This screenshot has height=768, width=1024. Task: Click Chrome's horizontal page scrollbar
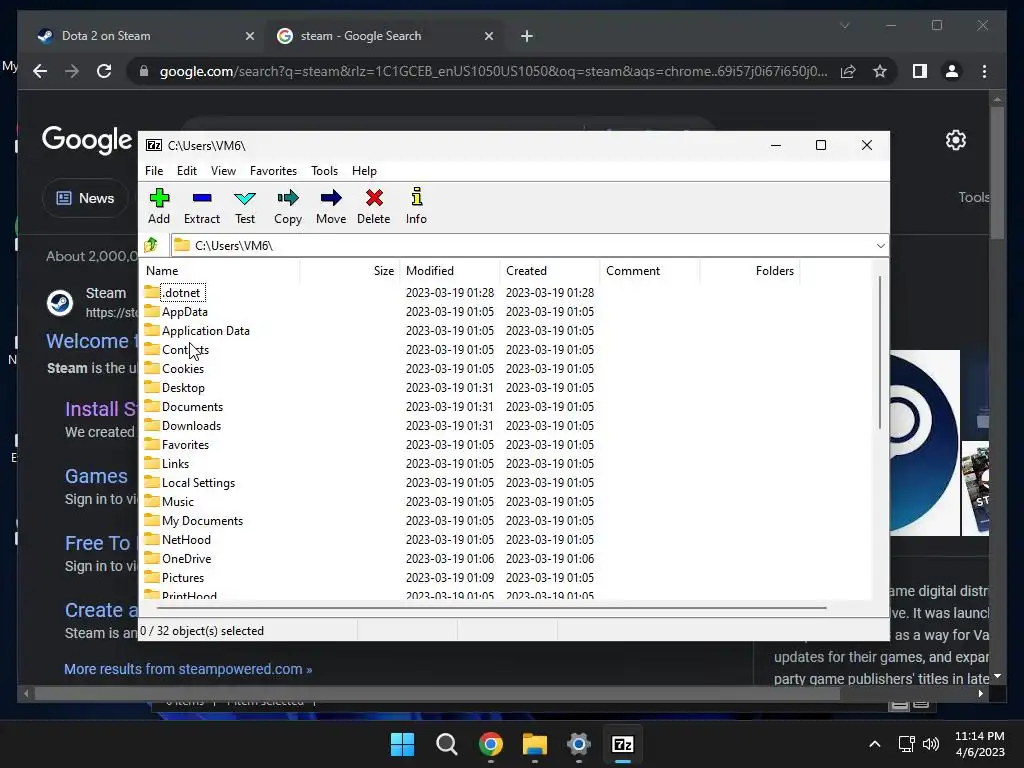pyautogui.click(x=437, y=694)
